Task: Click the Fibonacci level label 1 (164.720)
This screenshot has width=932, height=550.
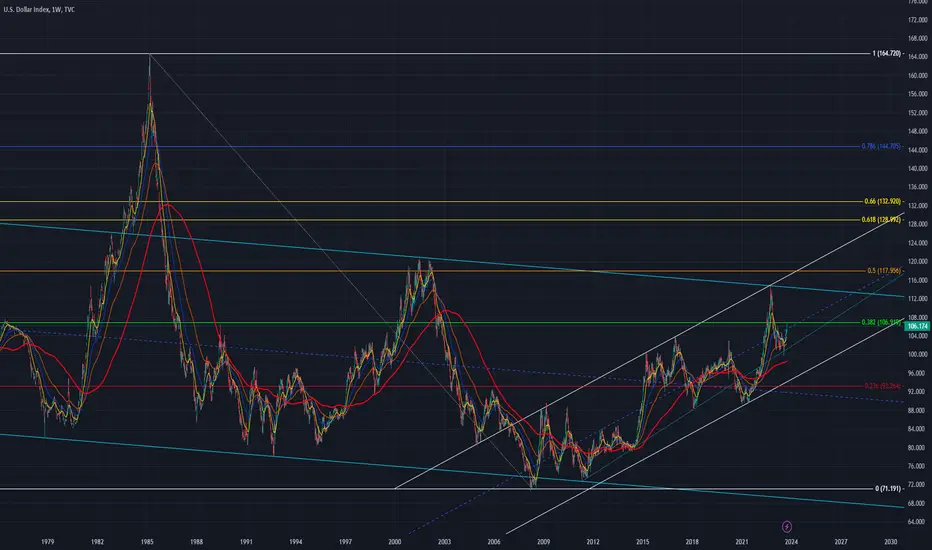Action: (886, 54)
